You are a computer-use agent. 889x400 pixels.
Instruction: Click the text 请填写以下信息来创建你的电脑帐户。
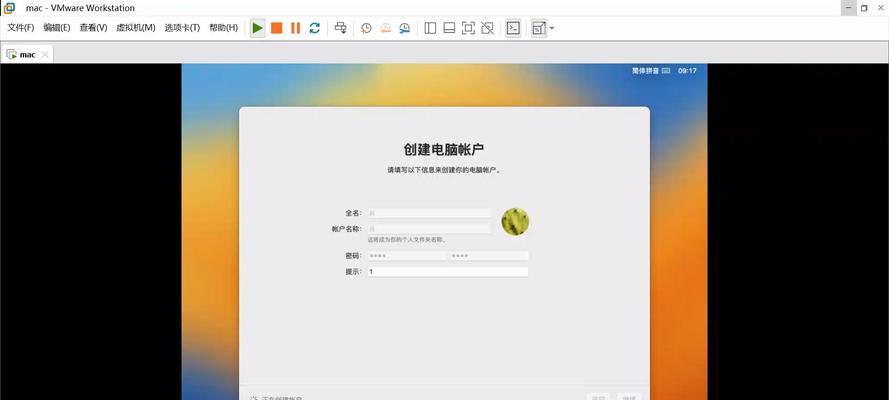pyautogui.click(x=444, y=170)
